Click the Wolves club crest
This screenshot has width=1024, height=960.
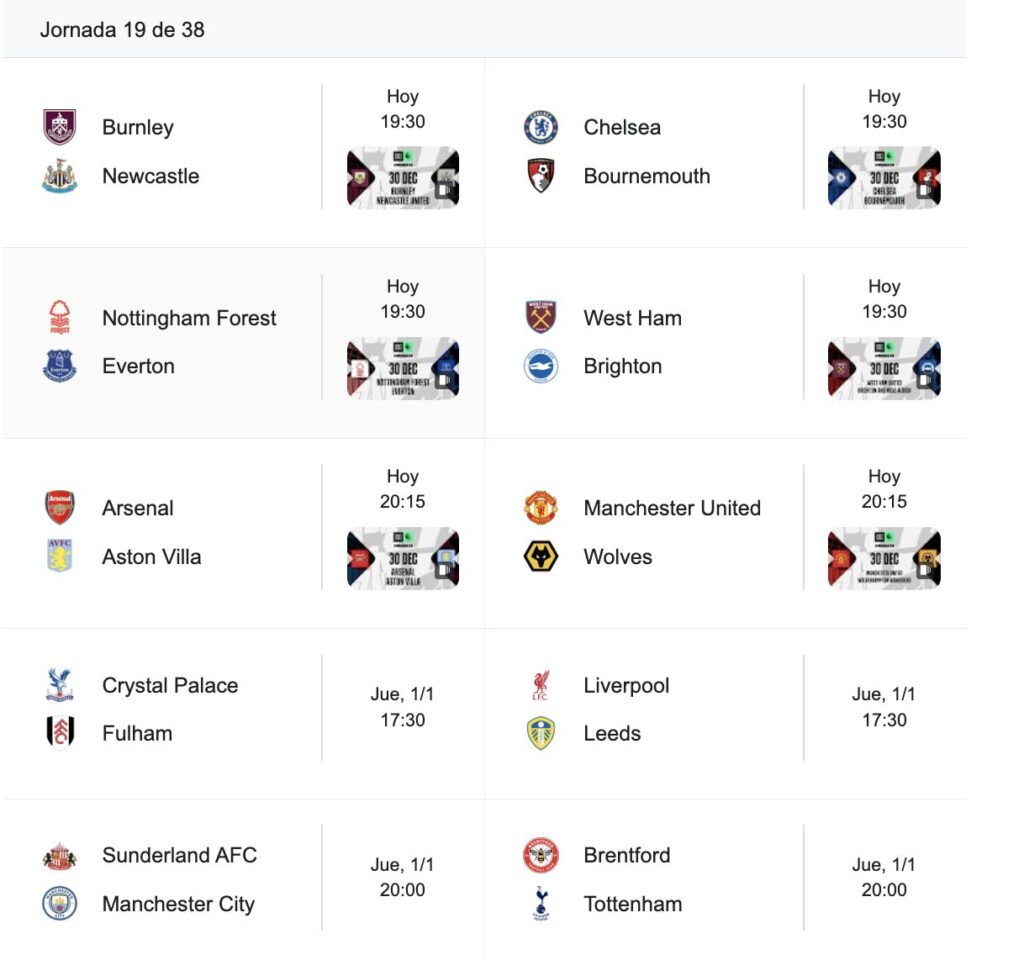541,557
